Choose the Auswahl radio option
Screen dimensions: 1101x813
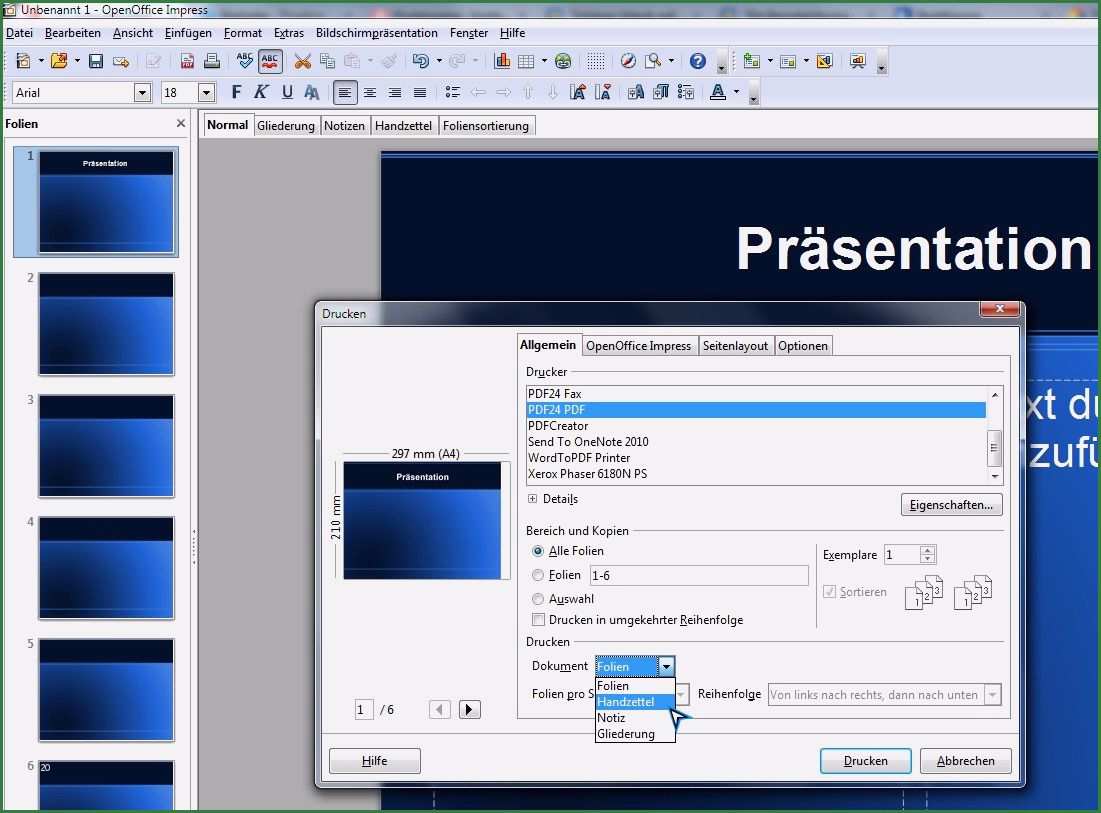(538, 599)
